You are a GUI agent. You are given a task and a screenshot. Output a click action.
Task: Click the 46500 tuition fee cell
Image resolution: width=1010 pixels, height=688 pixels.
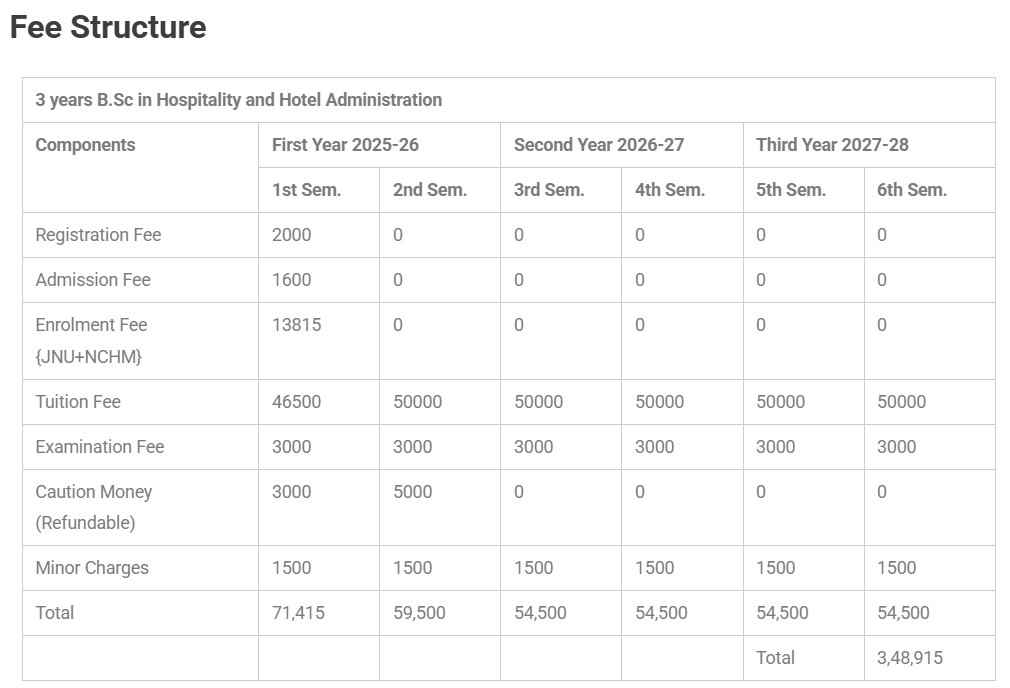(x=296, y=402)
